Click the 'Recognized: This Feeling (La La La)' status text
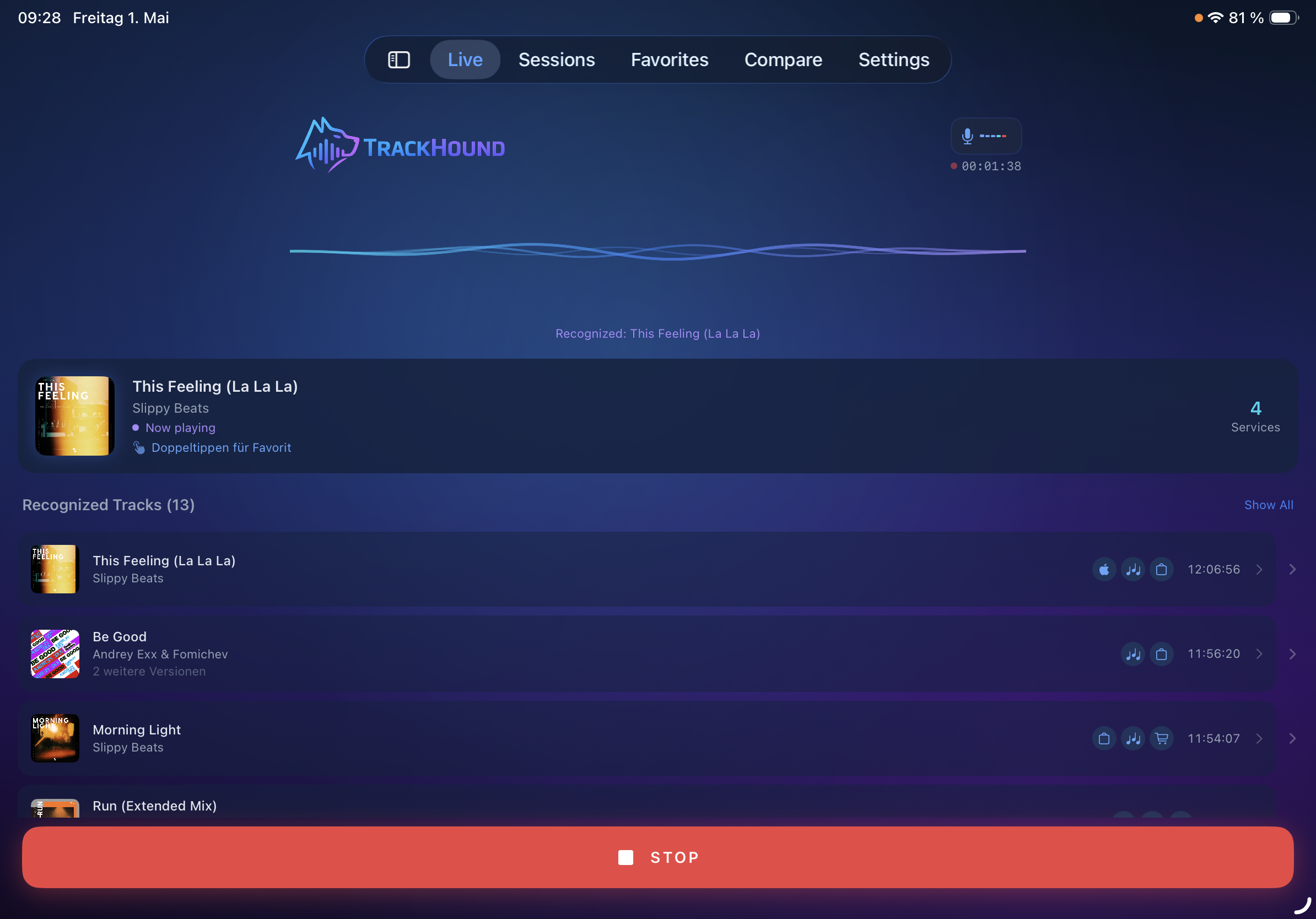This screenshot has width=1316, height=919. coord(657,333)
